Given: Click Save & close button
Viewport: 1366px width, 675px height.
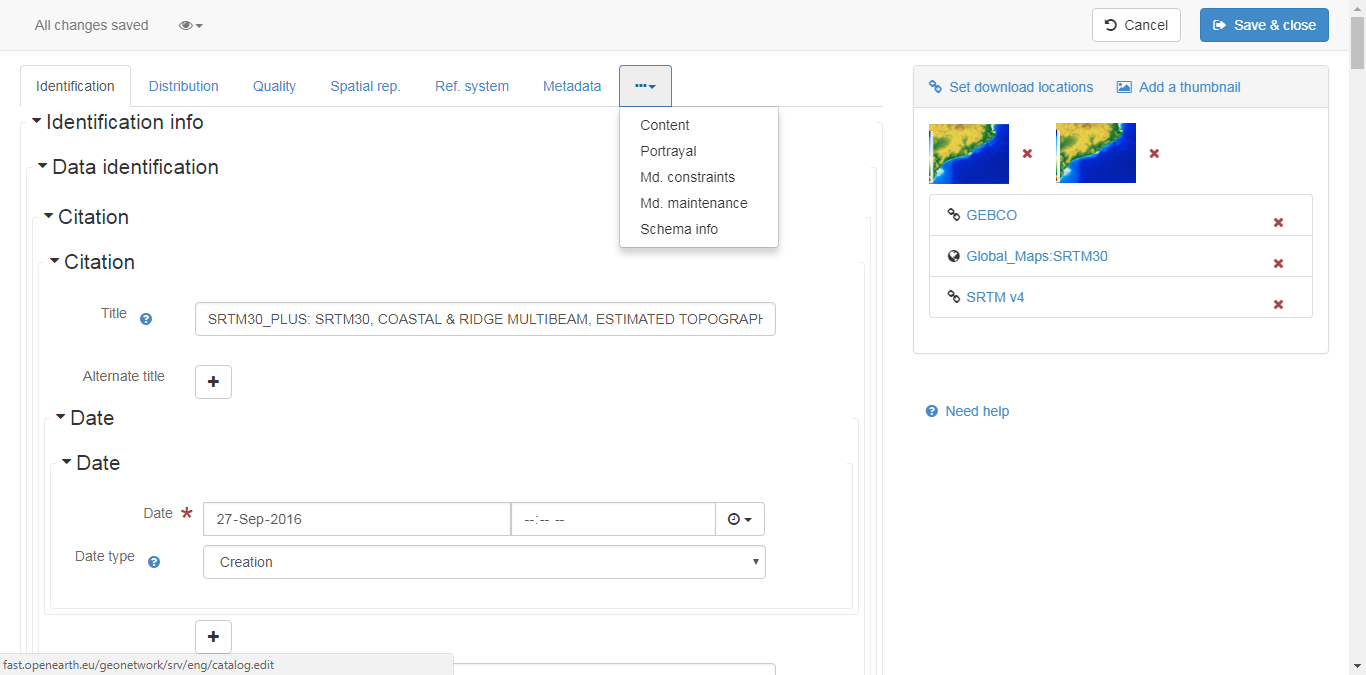Looking at the screenshot, I should pyautogui.click(x=1264, y=25).
